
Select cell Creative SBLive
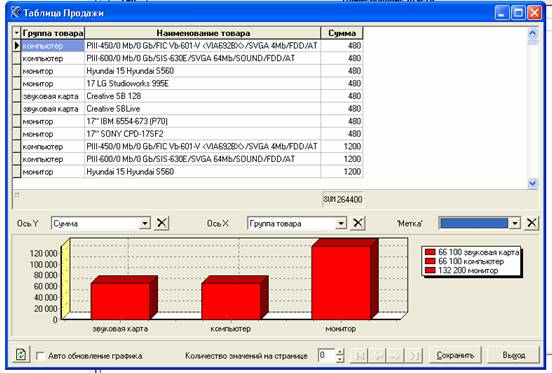pos(203,109)
